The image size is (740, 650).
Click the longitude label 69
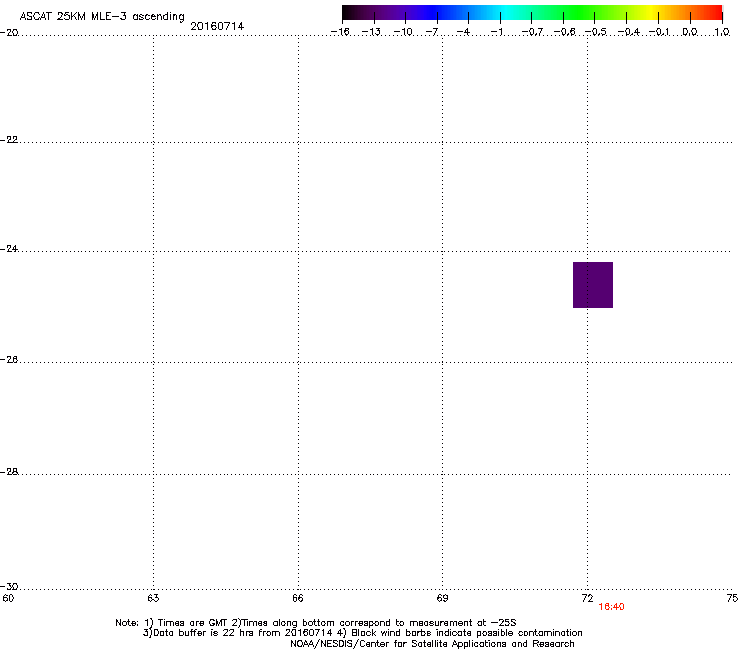[x=442, y=598]
